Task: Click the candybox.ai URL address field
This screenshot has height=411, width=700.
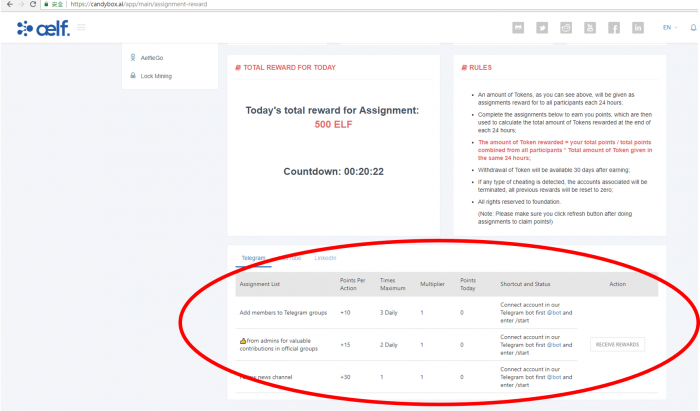Action: click(138, 4)
